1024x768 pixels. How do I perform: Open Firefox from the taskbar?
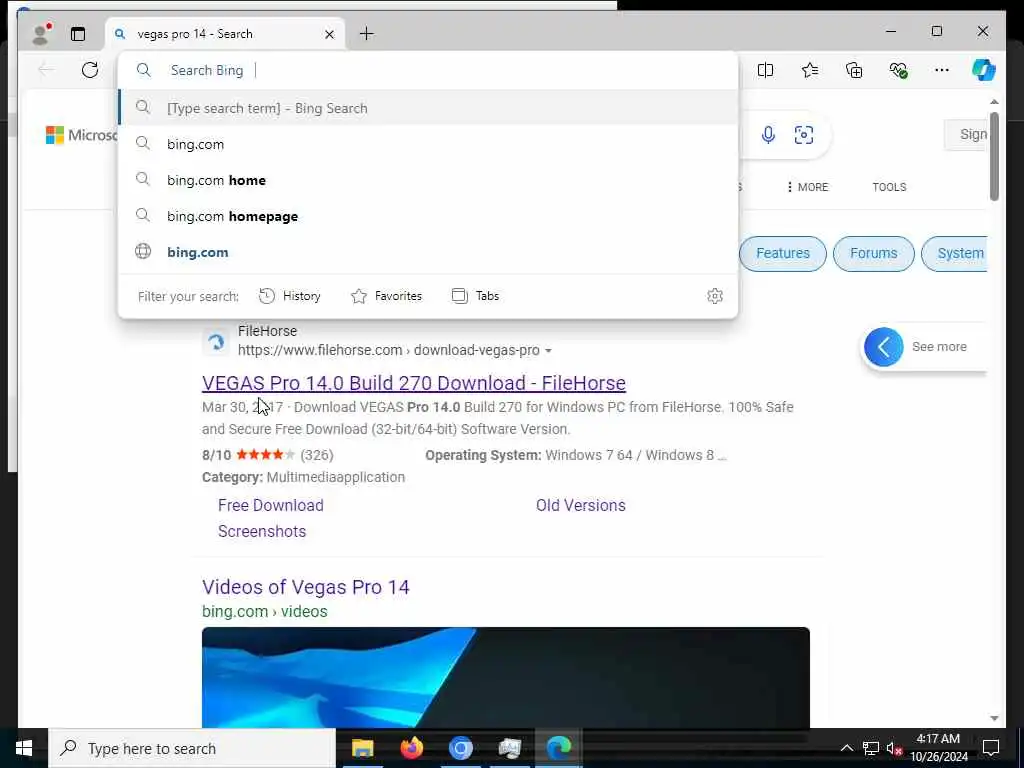411,748
